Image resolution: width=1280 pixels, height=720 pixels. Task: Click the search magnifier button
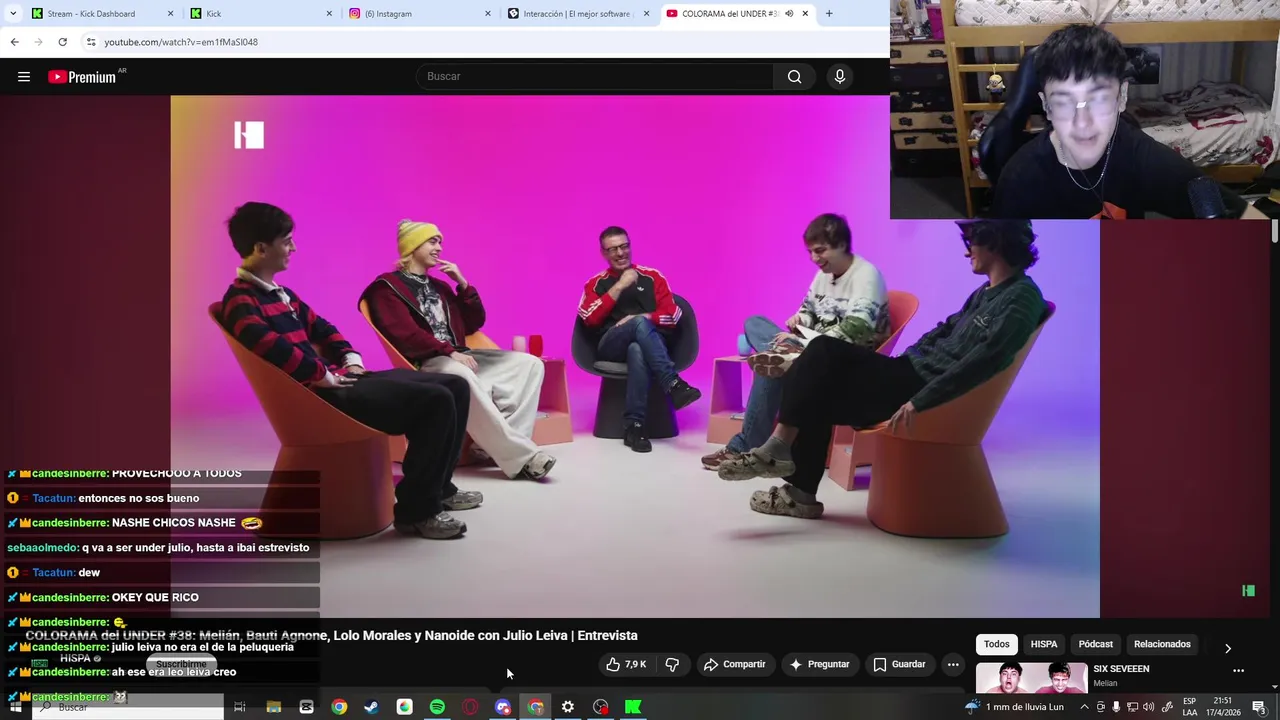coord(794,77)
